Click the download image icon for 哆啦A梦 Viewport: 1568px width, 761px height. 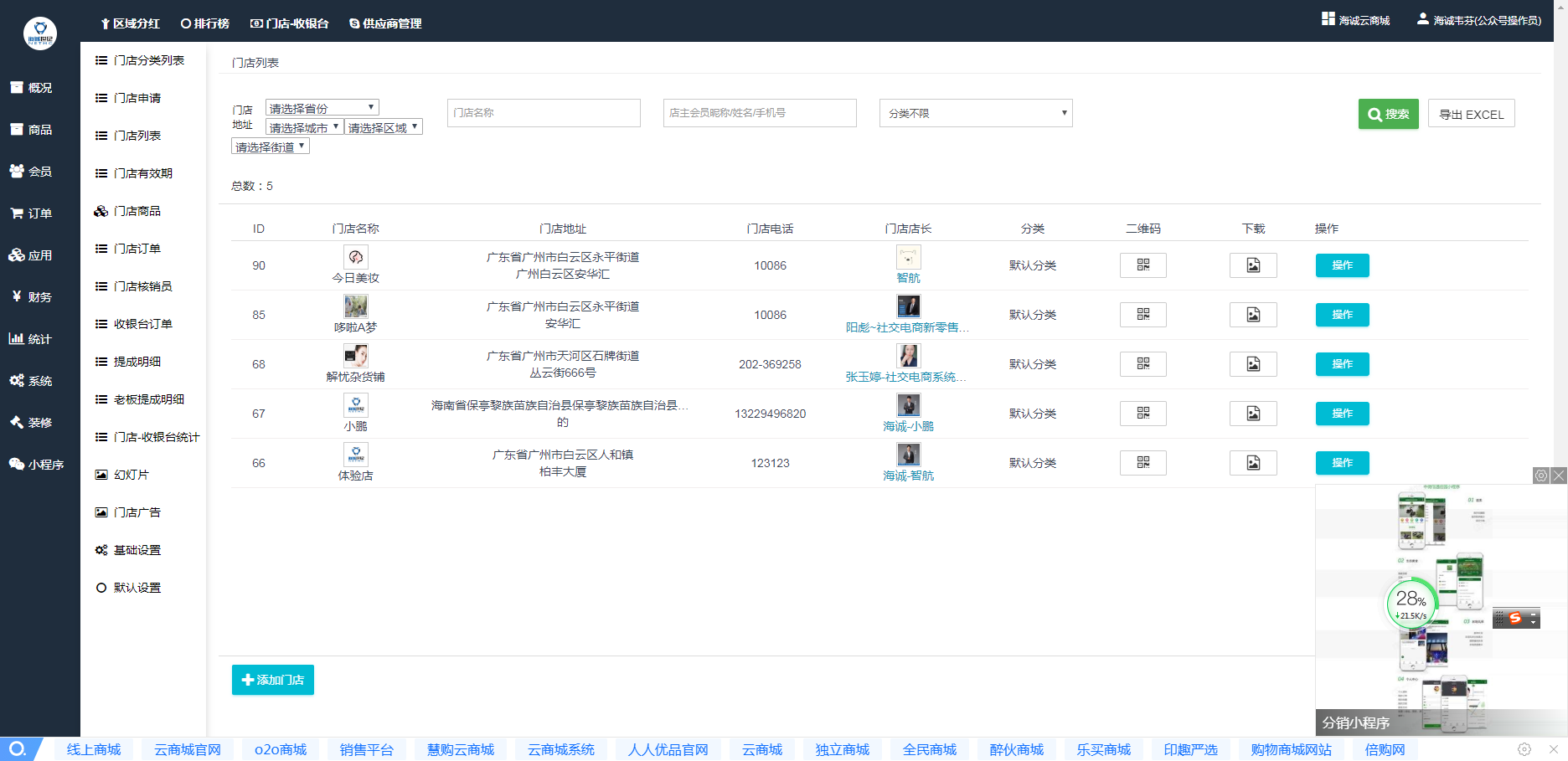click(x=1253, y=315)
